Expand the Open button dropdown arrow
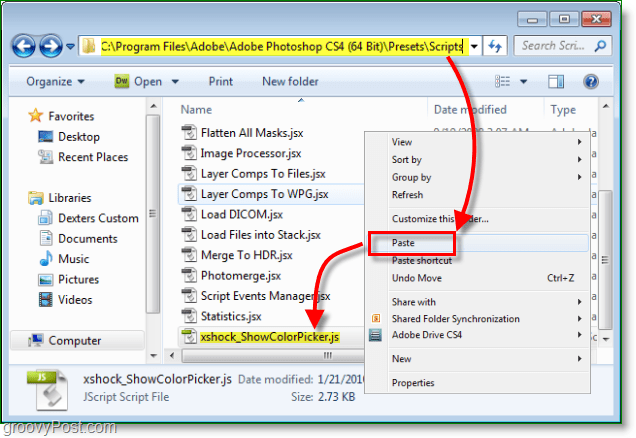 [x=175, y=82]
